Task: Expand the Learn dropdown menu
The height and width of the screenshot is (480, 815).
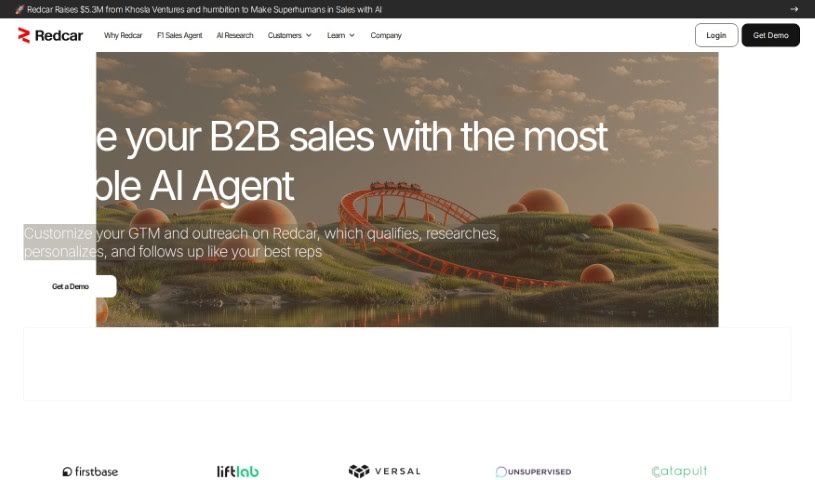Action: [x=340, y=35]
